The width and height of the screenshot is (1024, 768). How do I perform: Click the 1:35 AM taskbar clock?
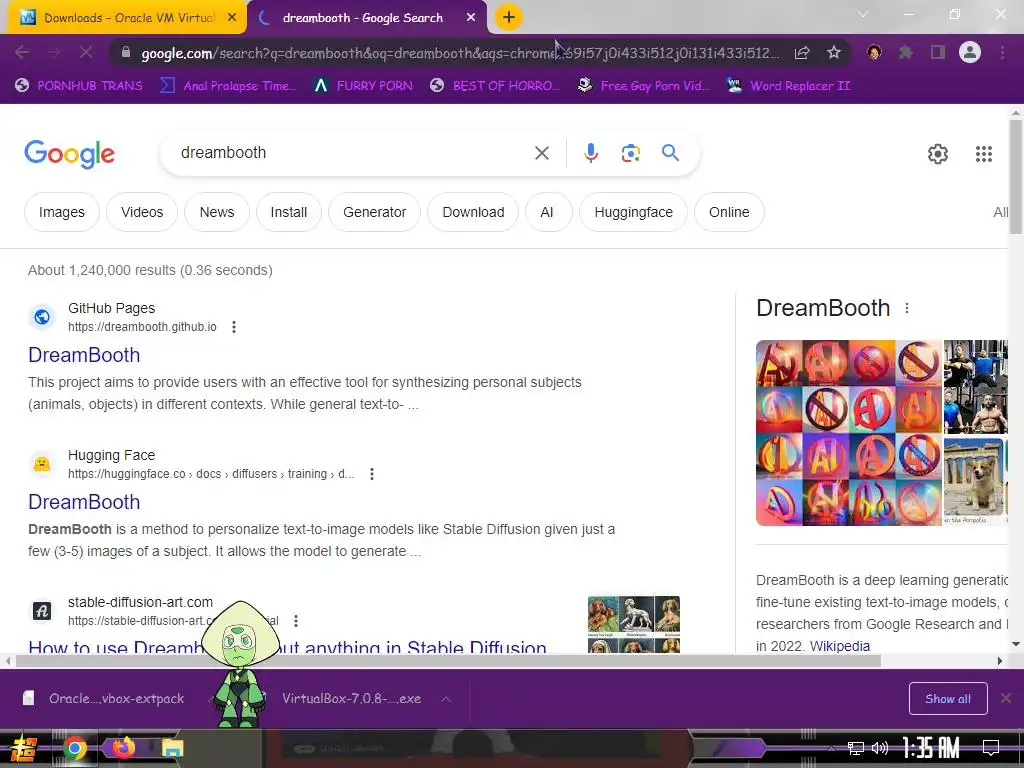click(931, 748)
